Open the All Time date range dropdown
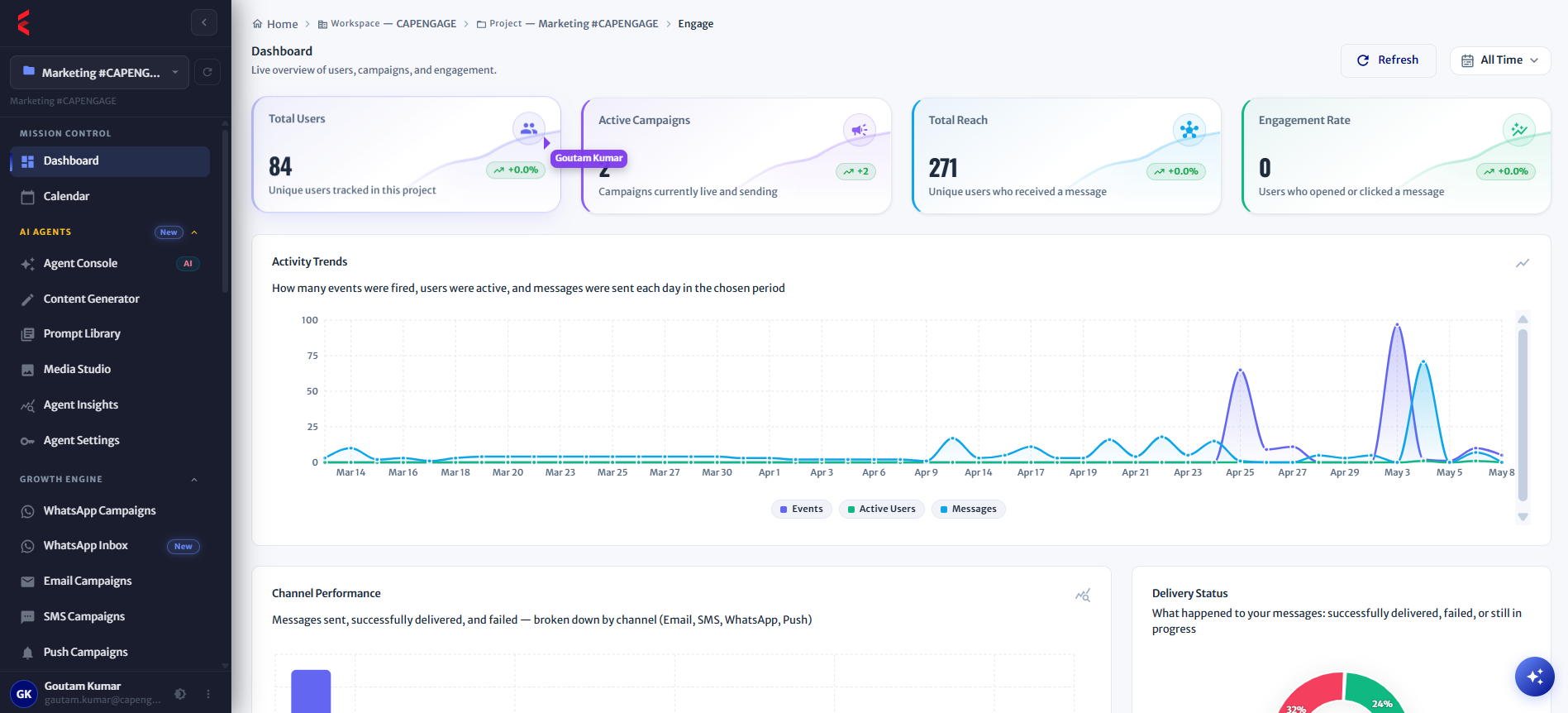This screenshot has height=713, width=1568. (x=1500, y=60)
